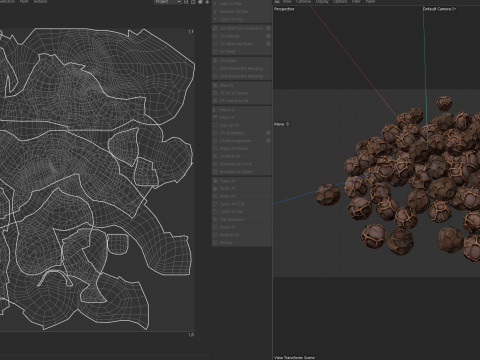This screenshot has height=360, width=480.
Task: Open the viewport Cameras menu
Action: coord(303,2)
